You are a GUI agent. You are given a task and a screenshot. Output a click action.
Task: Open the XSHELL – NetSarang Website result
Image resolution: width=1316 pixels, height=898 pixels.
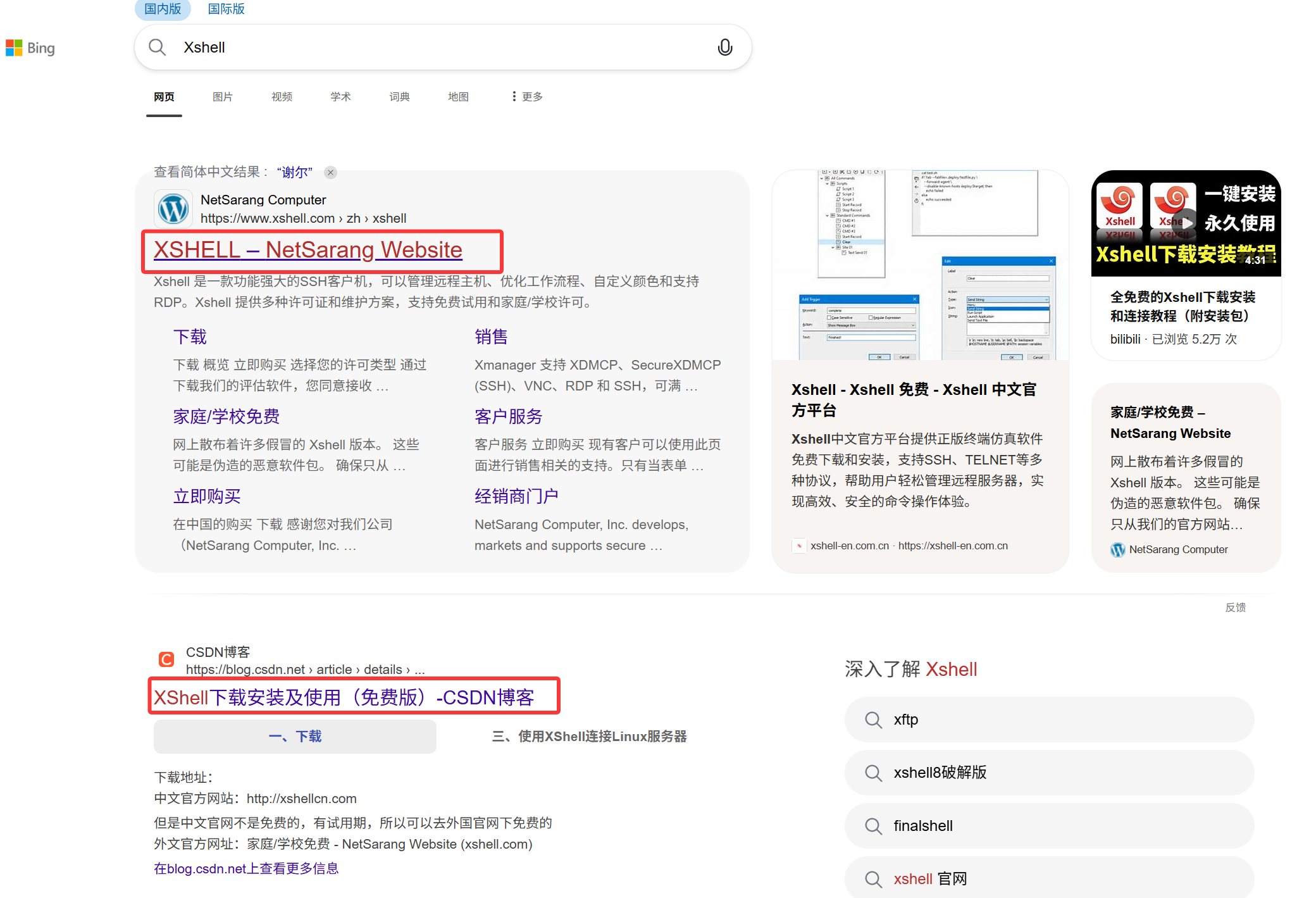click(x=308, y=250)
